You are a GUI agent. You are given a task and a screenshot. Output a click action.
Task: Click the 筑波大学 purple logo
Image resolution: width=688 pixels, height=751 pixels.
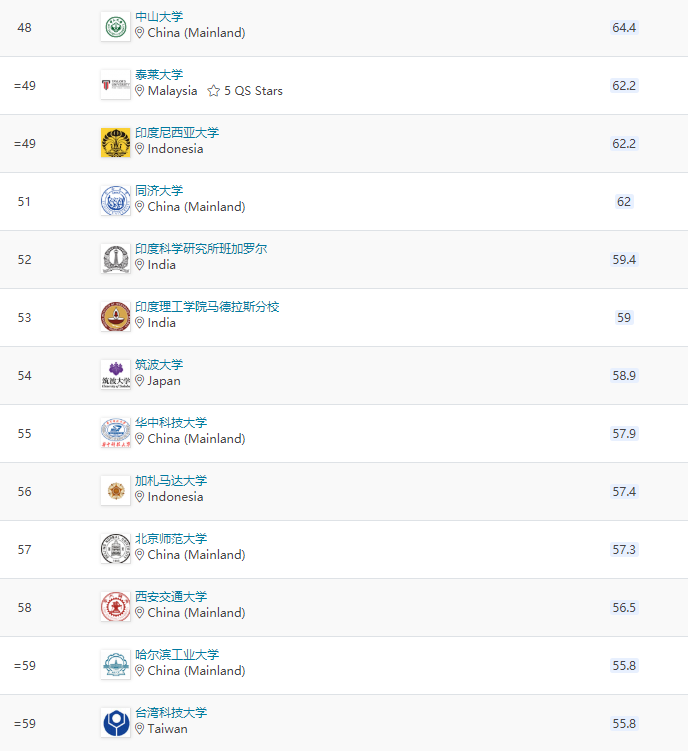click(x=115, y=374)
